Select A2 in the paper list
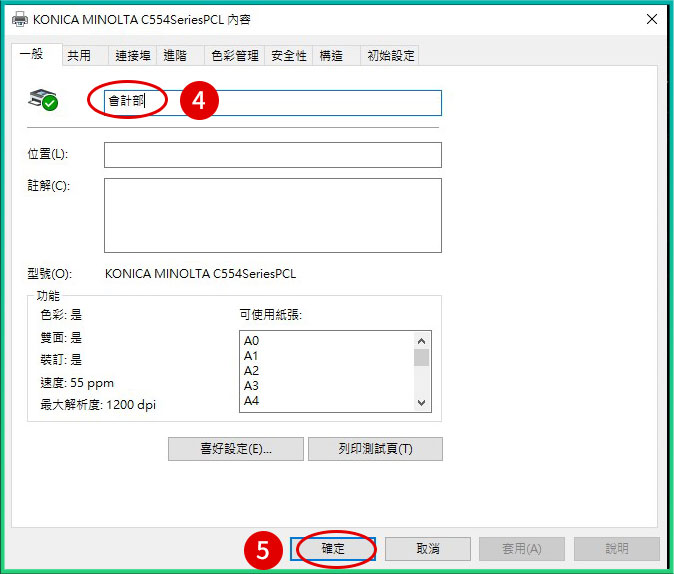674x574 pixels. pyautogui.click(x=251, y=371)
